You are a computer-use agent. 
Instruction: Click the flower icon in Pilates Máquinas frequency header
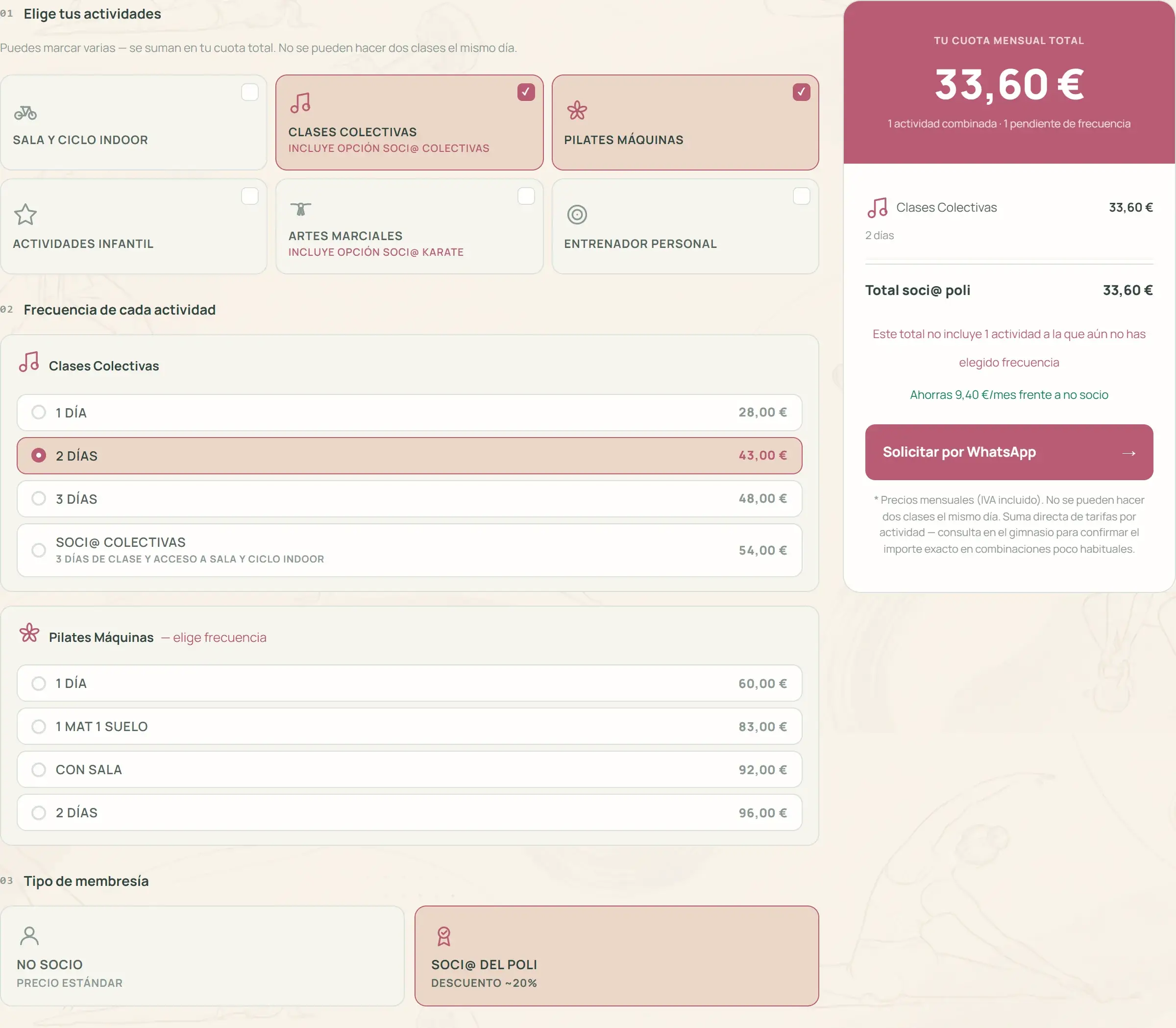tap(29, 634)
